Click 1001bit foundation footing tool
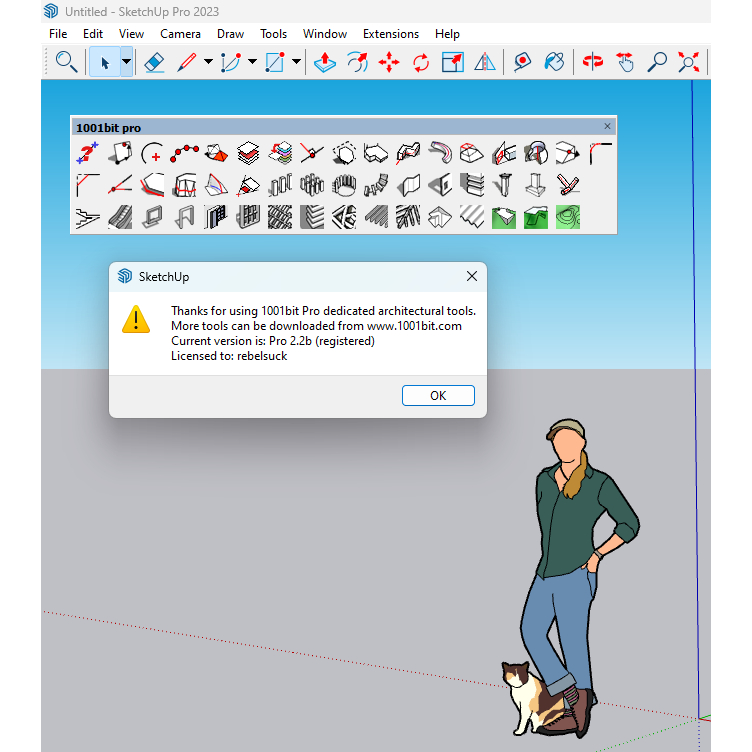 536,185
